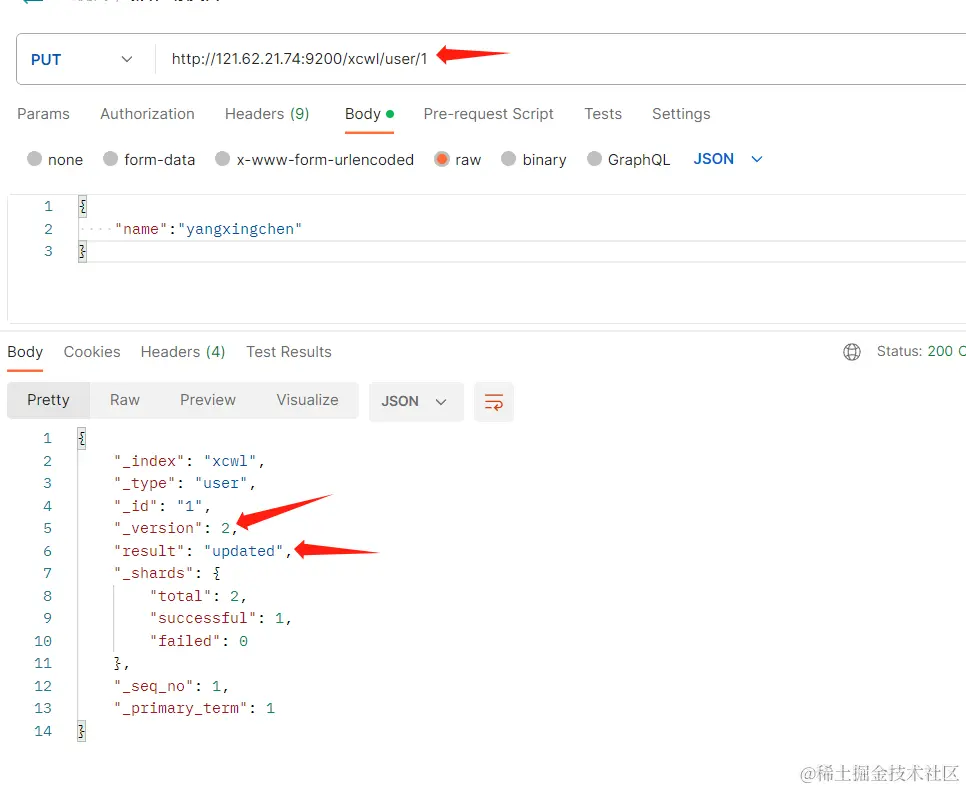
Task: Open the request Headers (9) tab
Action: [267, 114]
